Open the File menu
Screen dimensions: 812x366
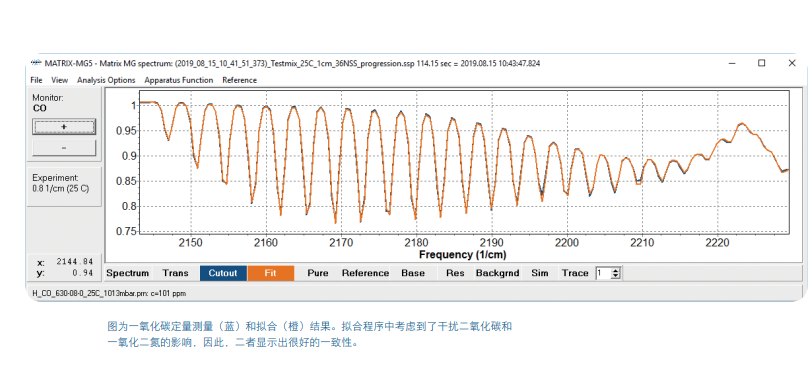36,80
